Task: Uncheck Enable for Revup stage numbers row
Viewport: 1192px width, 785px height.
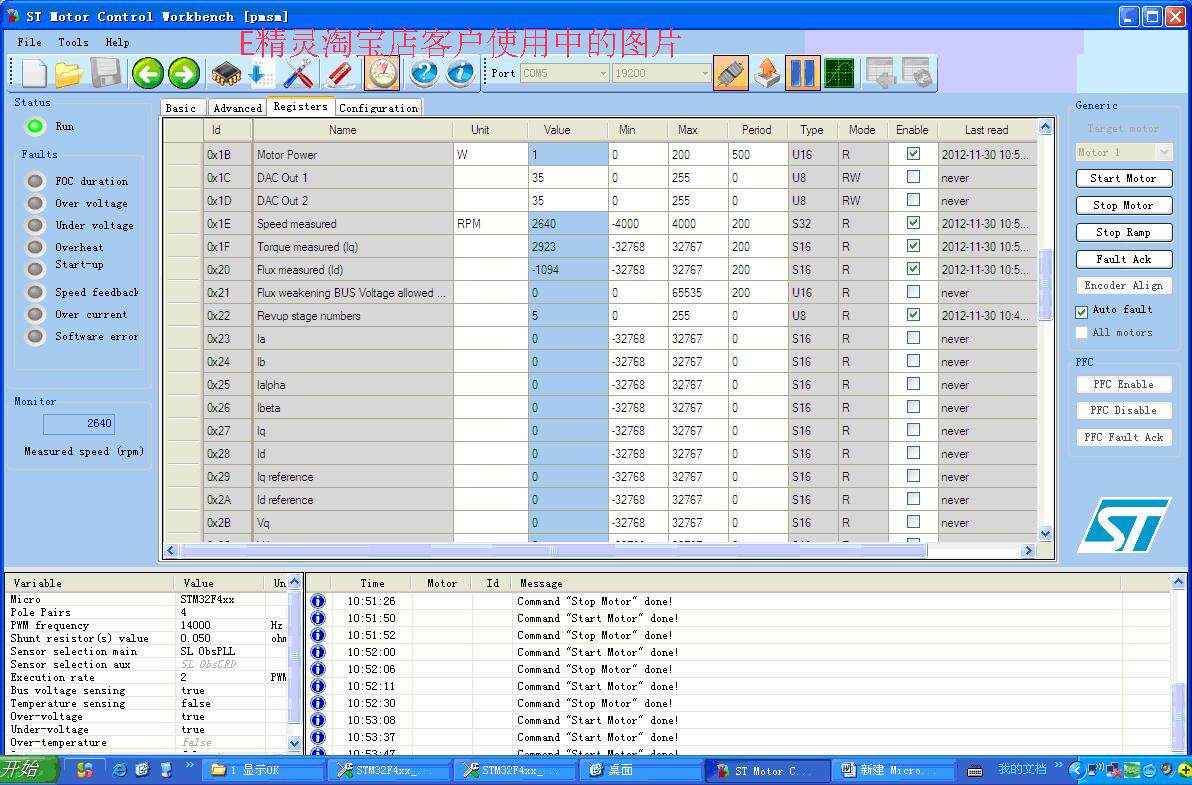Action: [913, 315]
